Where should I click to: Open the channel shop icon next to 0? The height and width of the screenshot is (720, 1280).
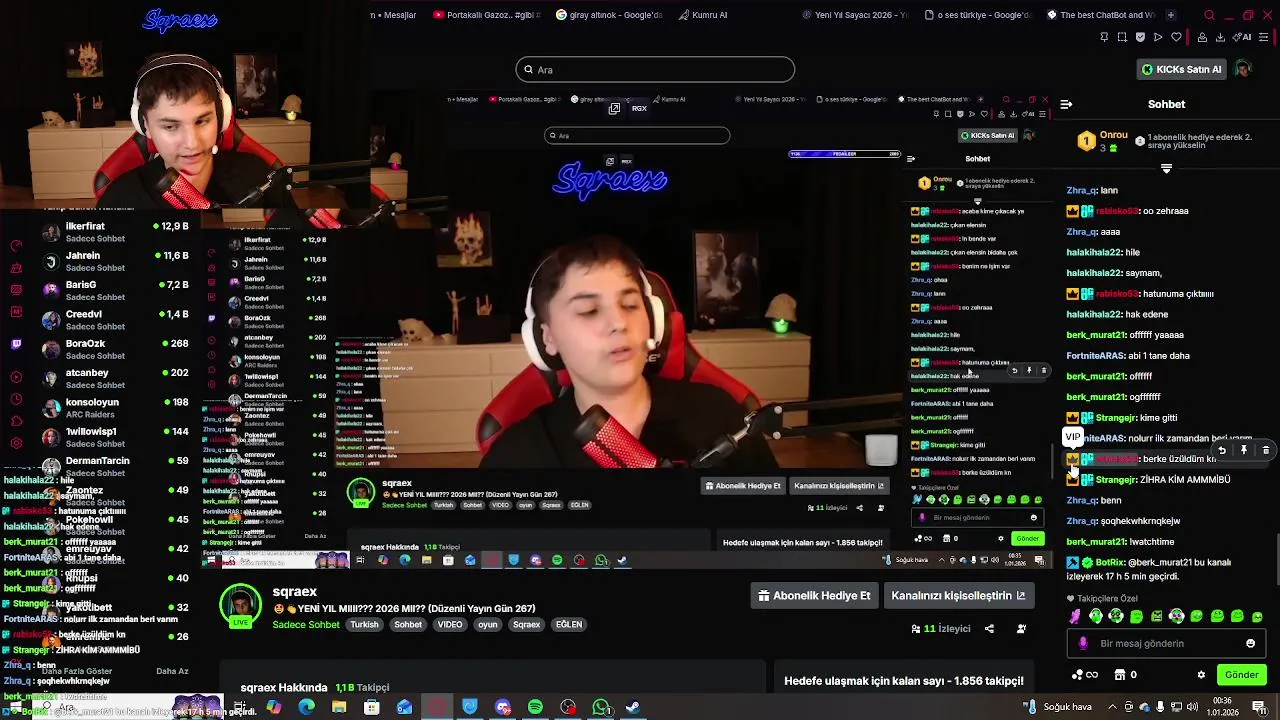(1120, 675)
